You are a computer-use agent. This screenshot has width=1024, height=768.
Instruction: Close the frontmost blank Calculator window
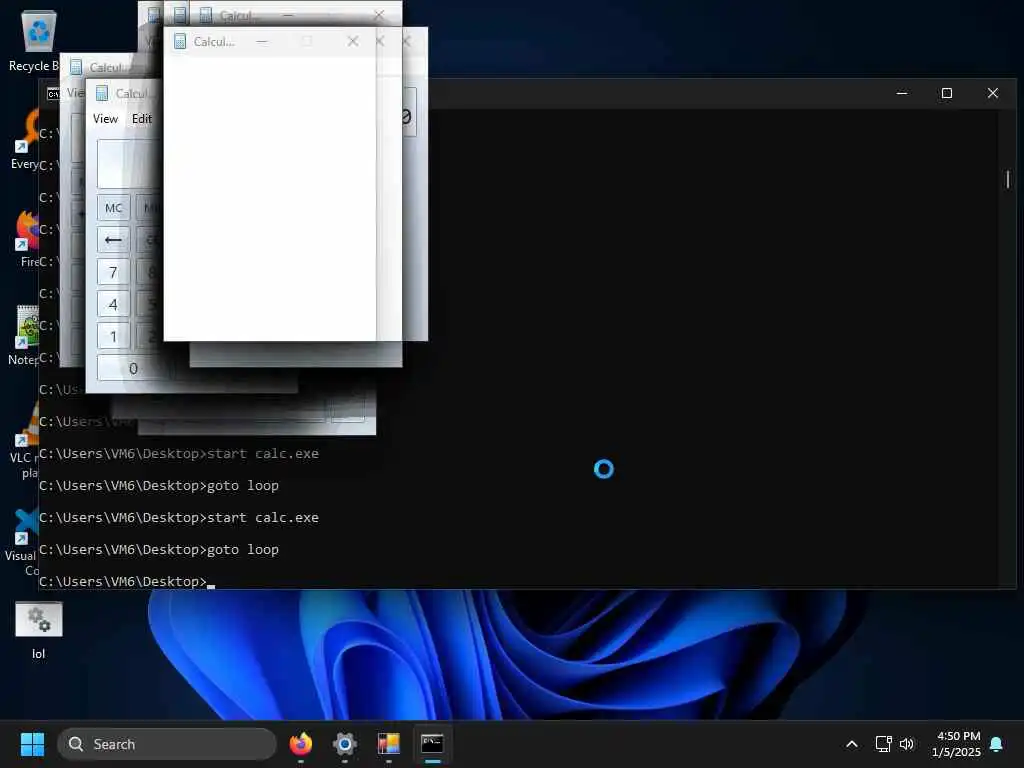[353, 41]
